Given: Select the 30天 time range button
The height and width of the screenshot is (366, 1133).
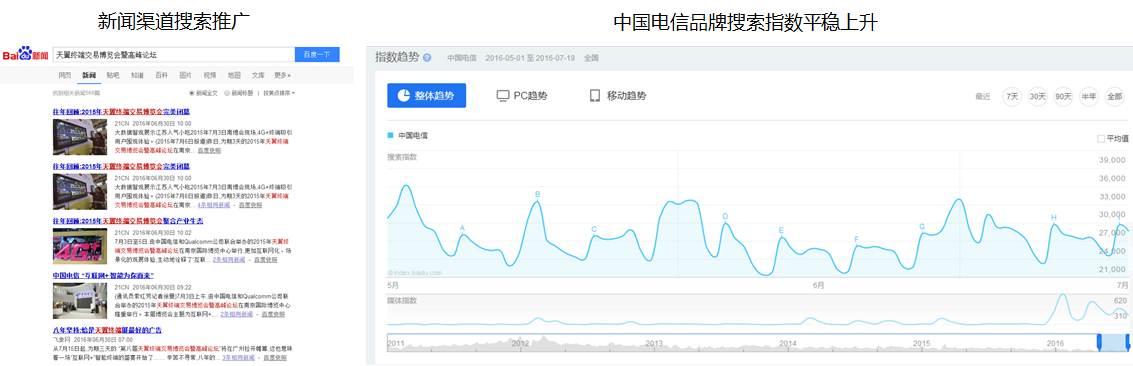Looking at the screenshot, I should point(1038,96).
